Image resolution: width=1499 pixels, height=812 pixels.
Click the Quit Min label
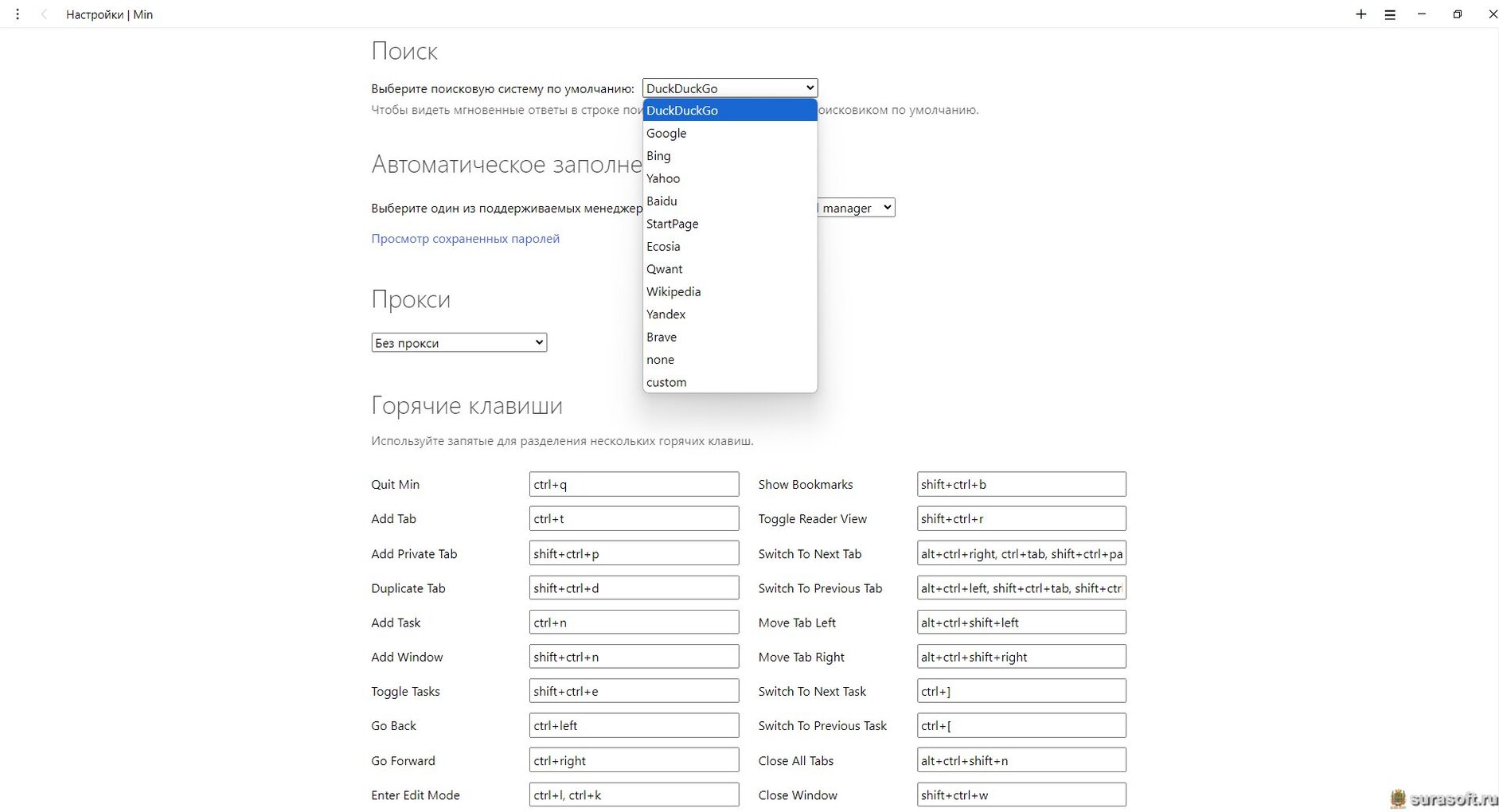pyautogui.click(x=395, y=484)
